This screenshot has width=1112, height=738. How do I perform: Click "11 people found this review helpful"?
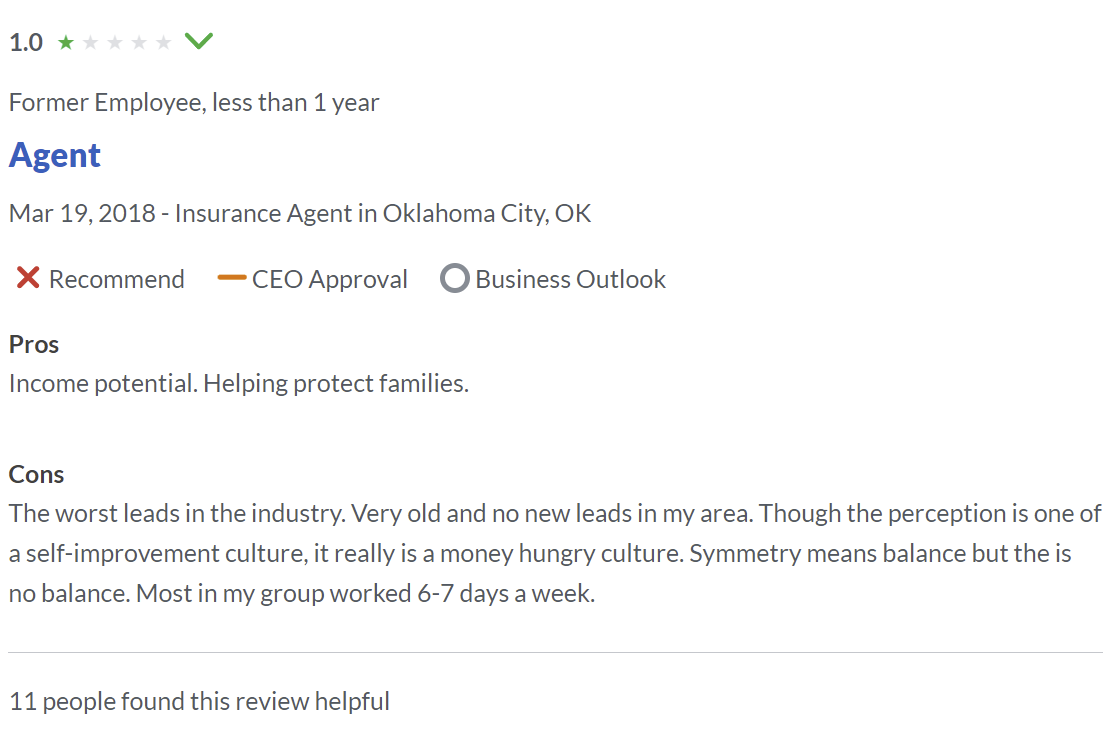point(199,701)
